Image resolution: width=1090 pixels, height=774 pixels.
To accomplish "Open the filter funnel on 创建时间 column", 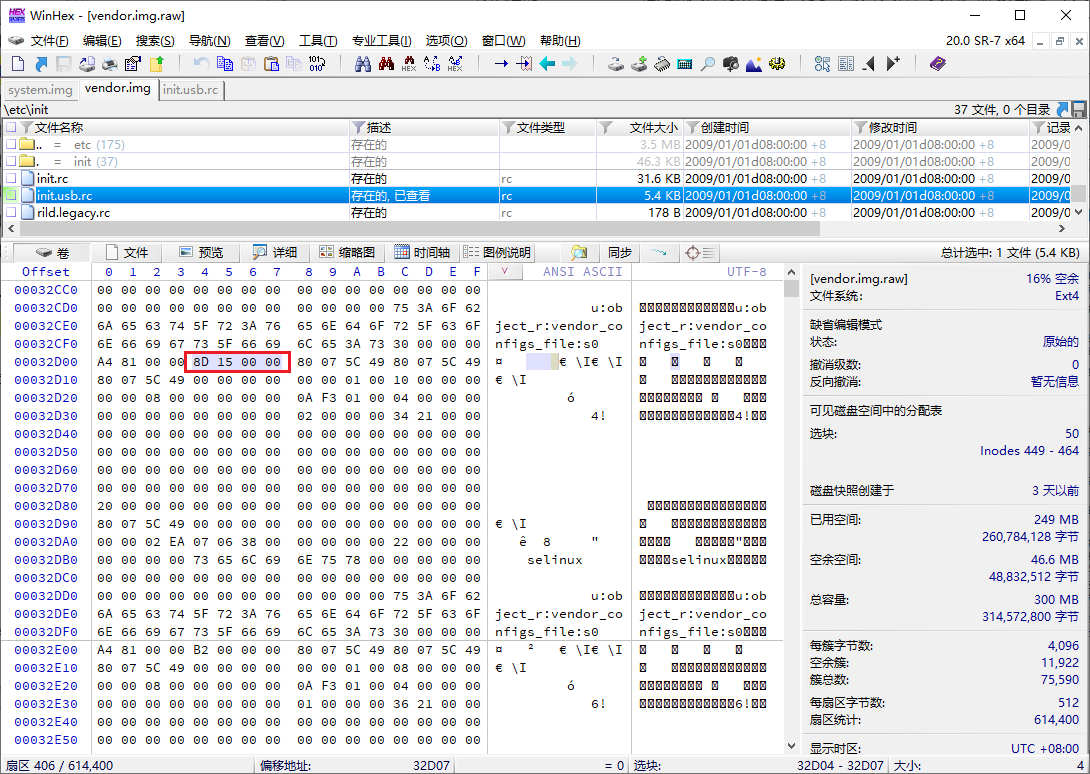I will pos(692,127).
